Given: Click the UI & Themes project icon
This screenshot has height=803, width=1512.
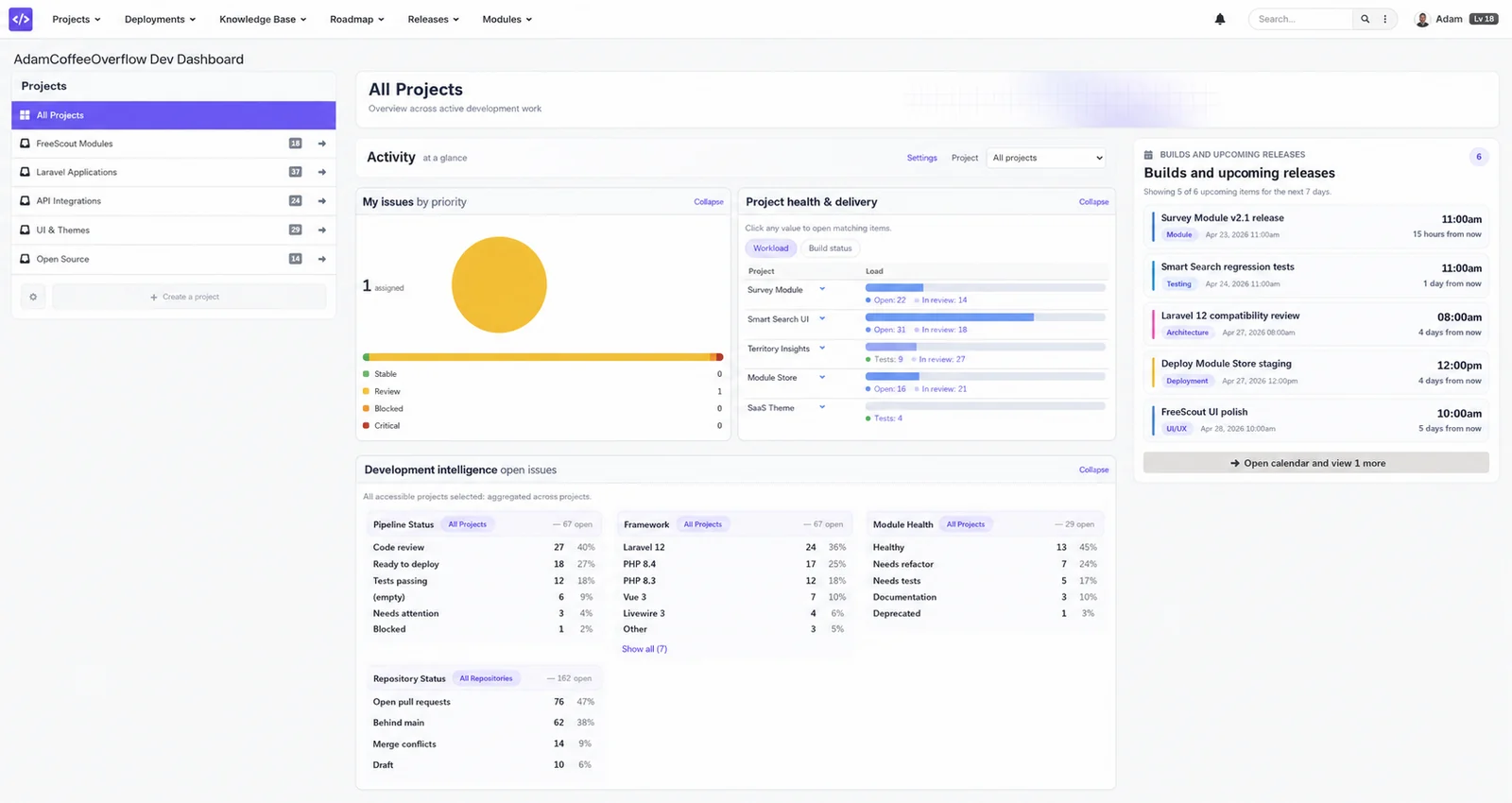Looking at the screenshot, I should 25,230.
